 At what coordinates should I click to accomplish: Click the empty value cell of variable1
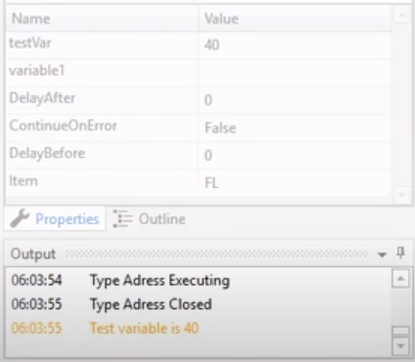(295, 73)
